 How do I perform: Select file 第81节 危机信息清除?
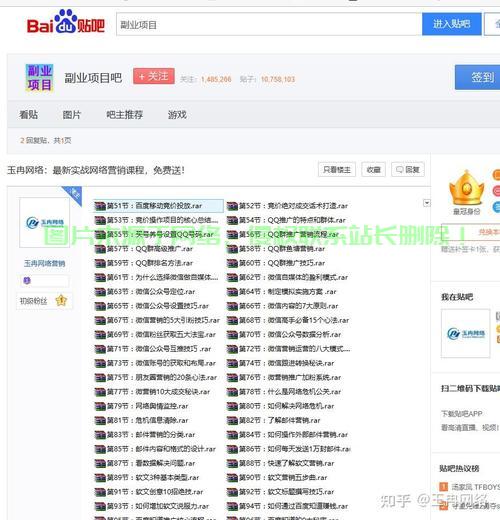tap(141, 421)
